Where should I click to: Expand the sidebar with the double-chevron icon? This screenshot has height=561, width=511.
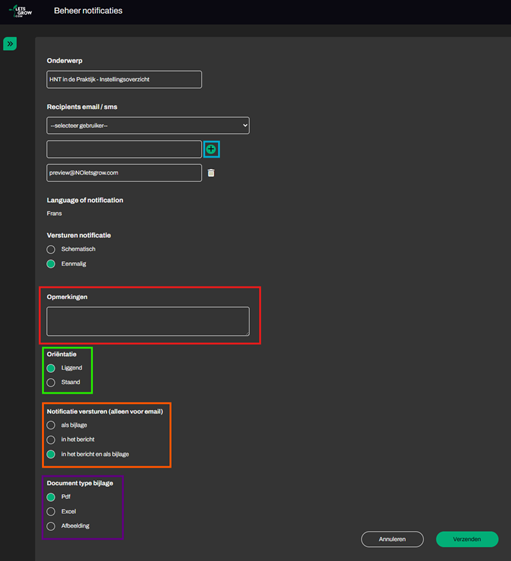[x=10, y=44]
